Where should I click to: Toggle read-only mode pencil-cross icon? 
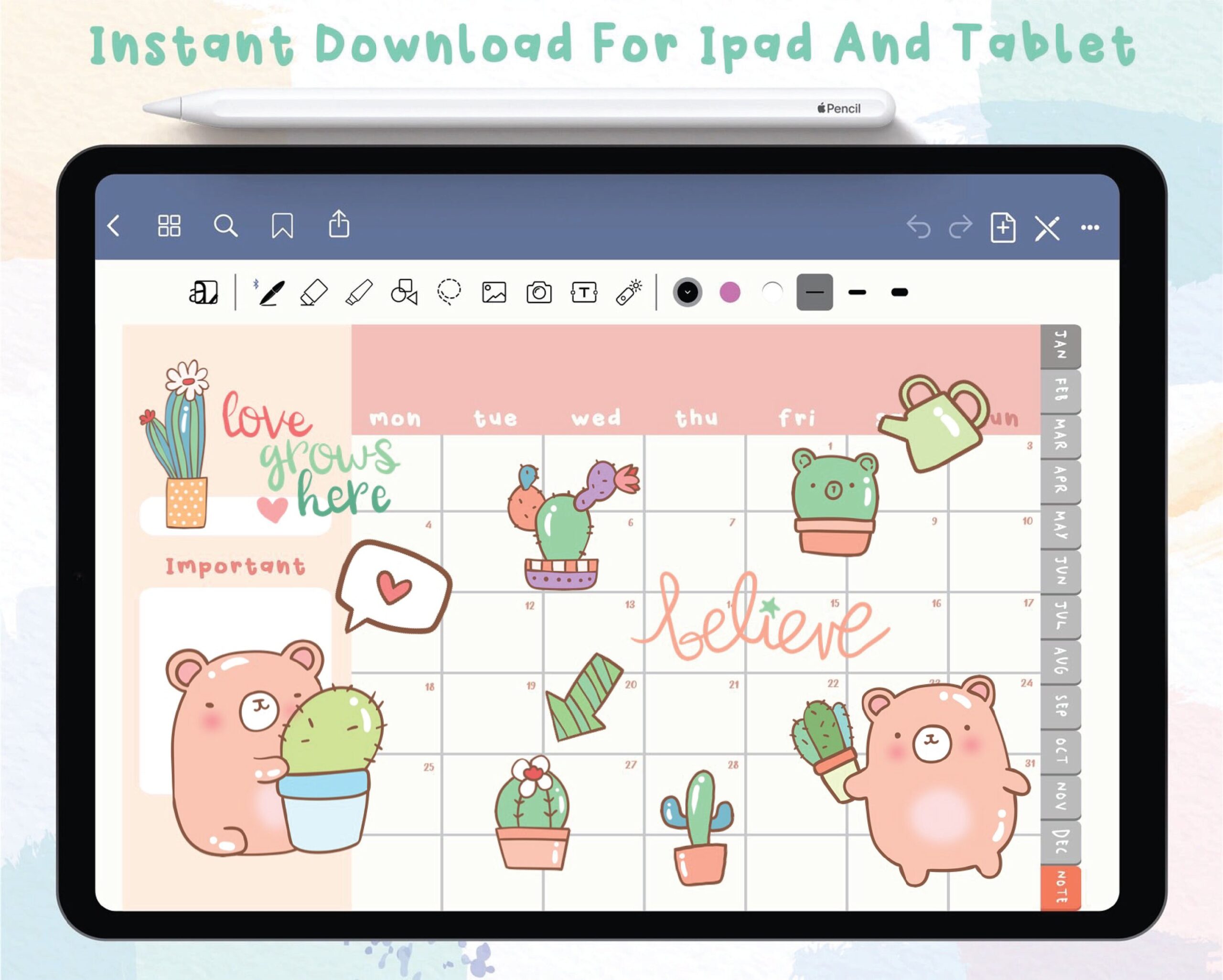tap(1047, 228)
